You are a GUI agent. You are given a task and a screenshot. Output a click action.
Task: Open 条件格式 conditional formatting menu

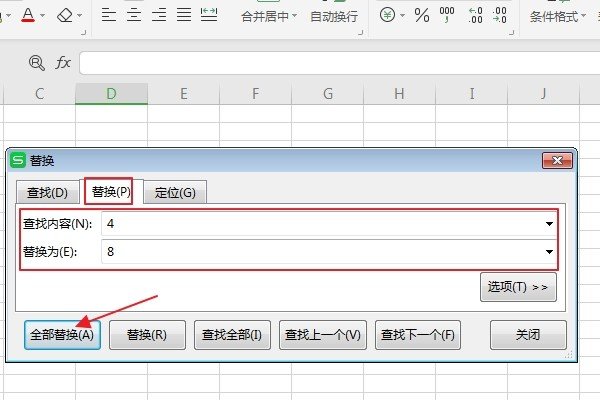pos(558,16)
